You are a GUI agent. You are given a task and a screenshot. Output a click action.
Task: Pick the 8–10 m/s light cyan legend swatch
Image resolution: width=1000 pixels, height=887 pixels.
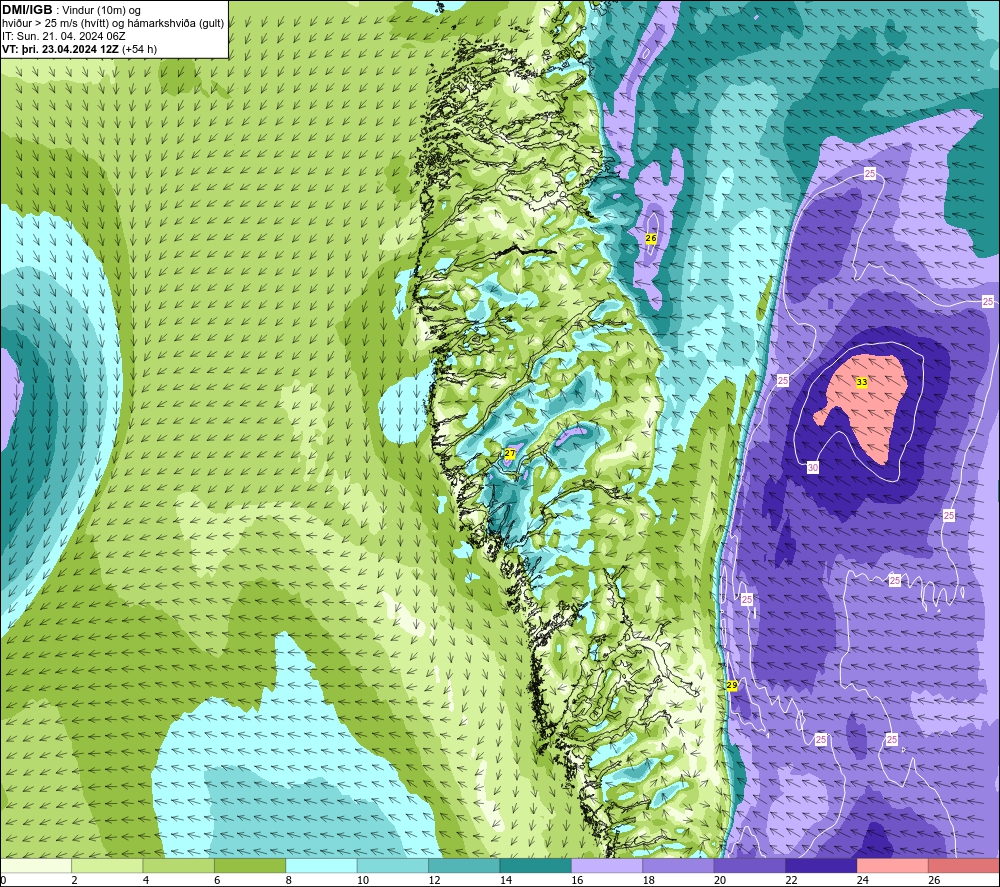point(321,865)
